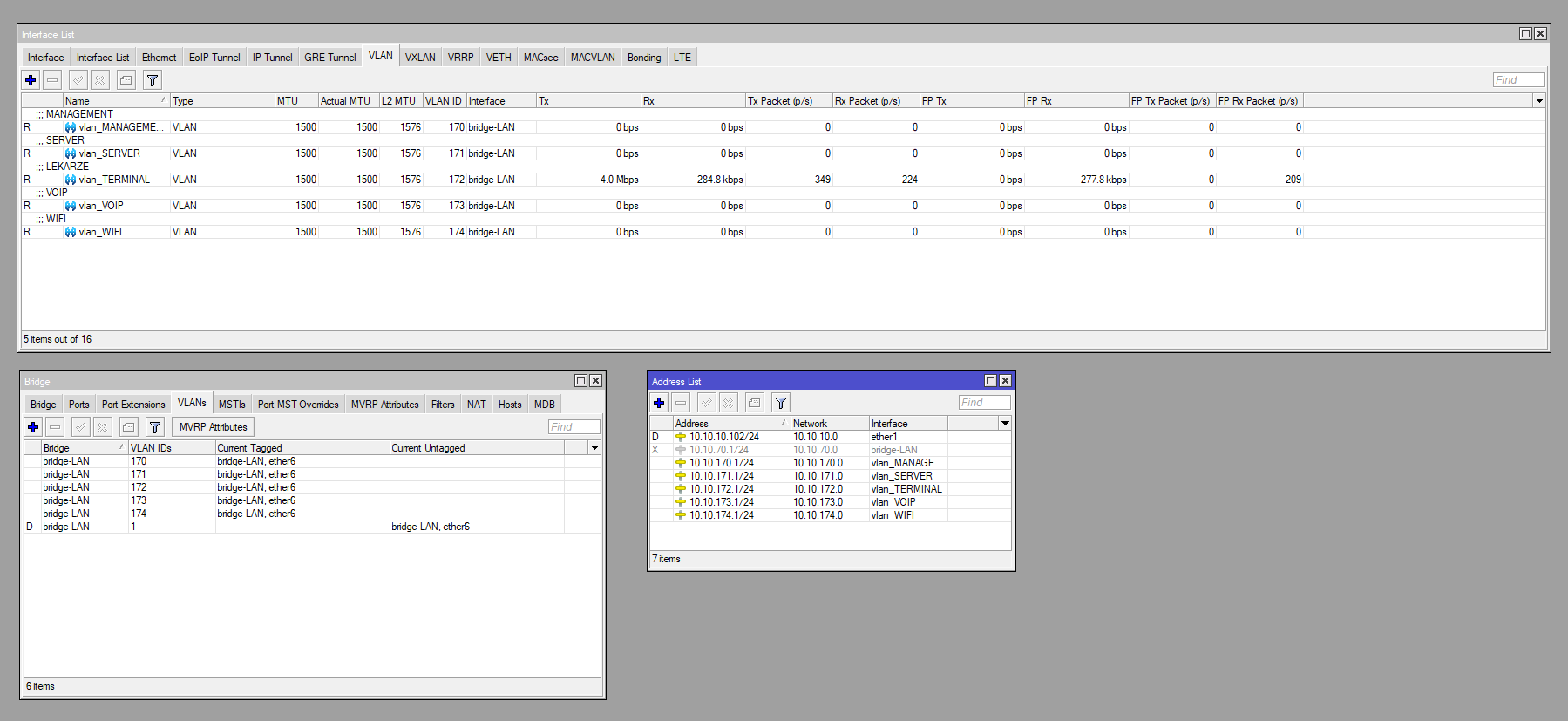This screenshot has width=1568, height=721.
Task: Click the comment icon in Interface List toolbar
Action: click(x=126, y=80)
